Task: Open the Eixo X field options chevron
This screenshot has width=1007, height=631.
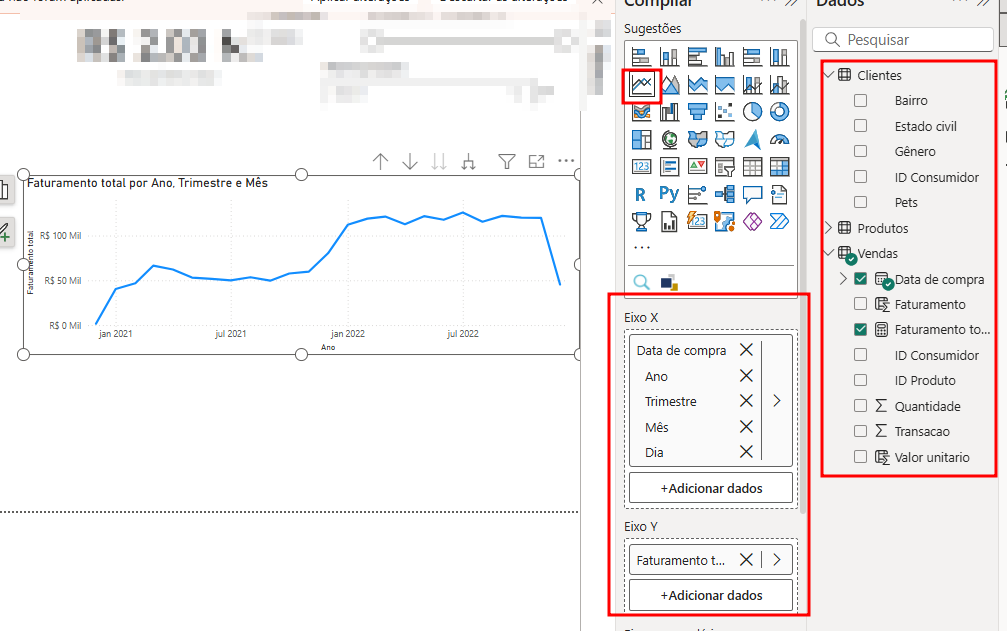Action: pos(777,401)
